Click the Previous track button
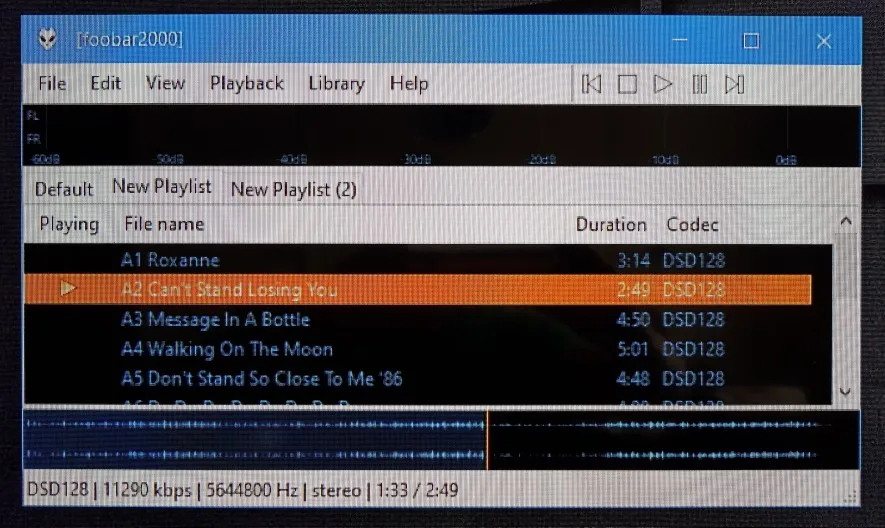This screenshot has height=528, width=885. pos(591,84)
